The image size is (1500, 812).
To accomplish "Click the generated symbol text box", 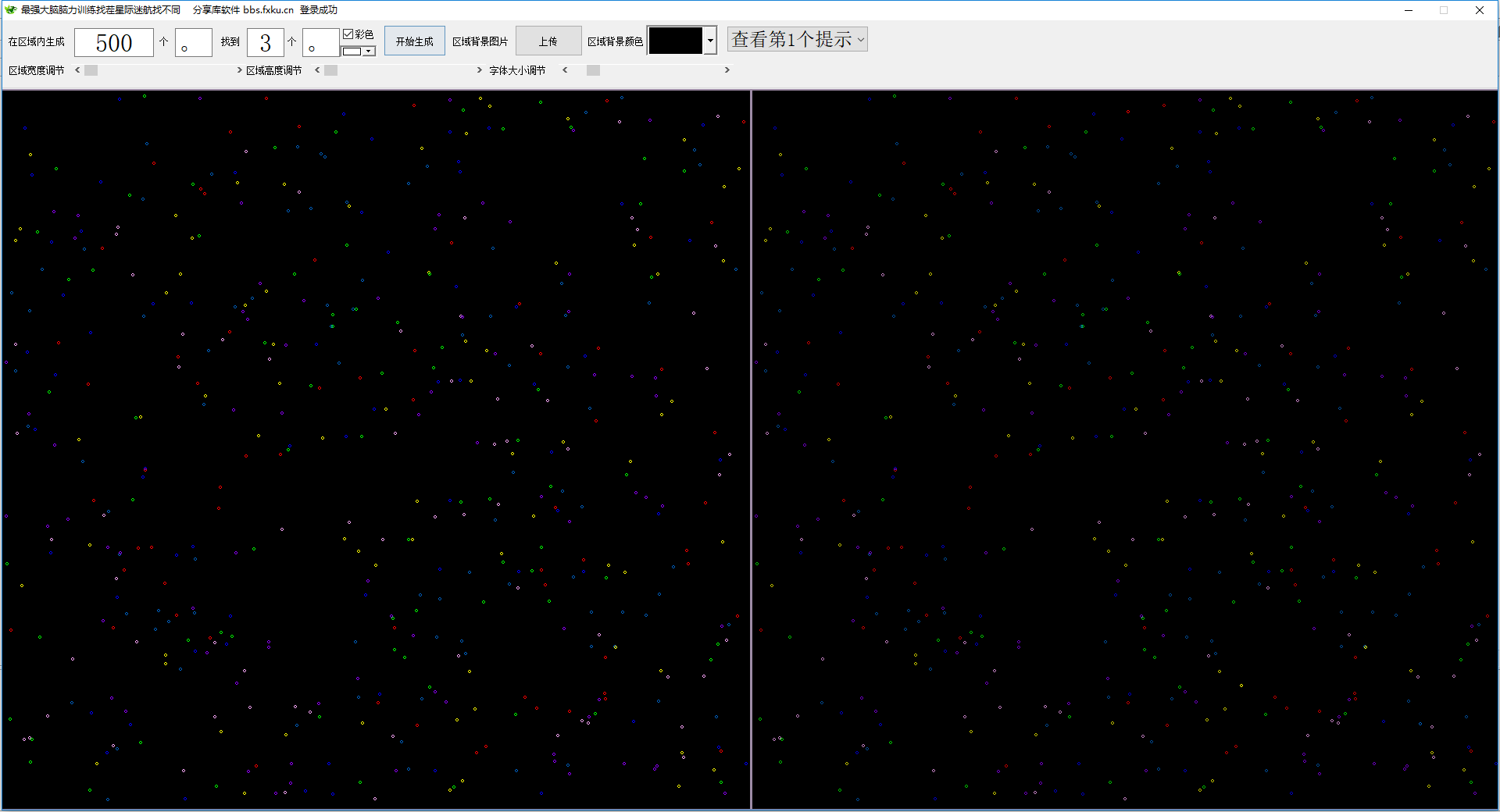I will point(194,42).
